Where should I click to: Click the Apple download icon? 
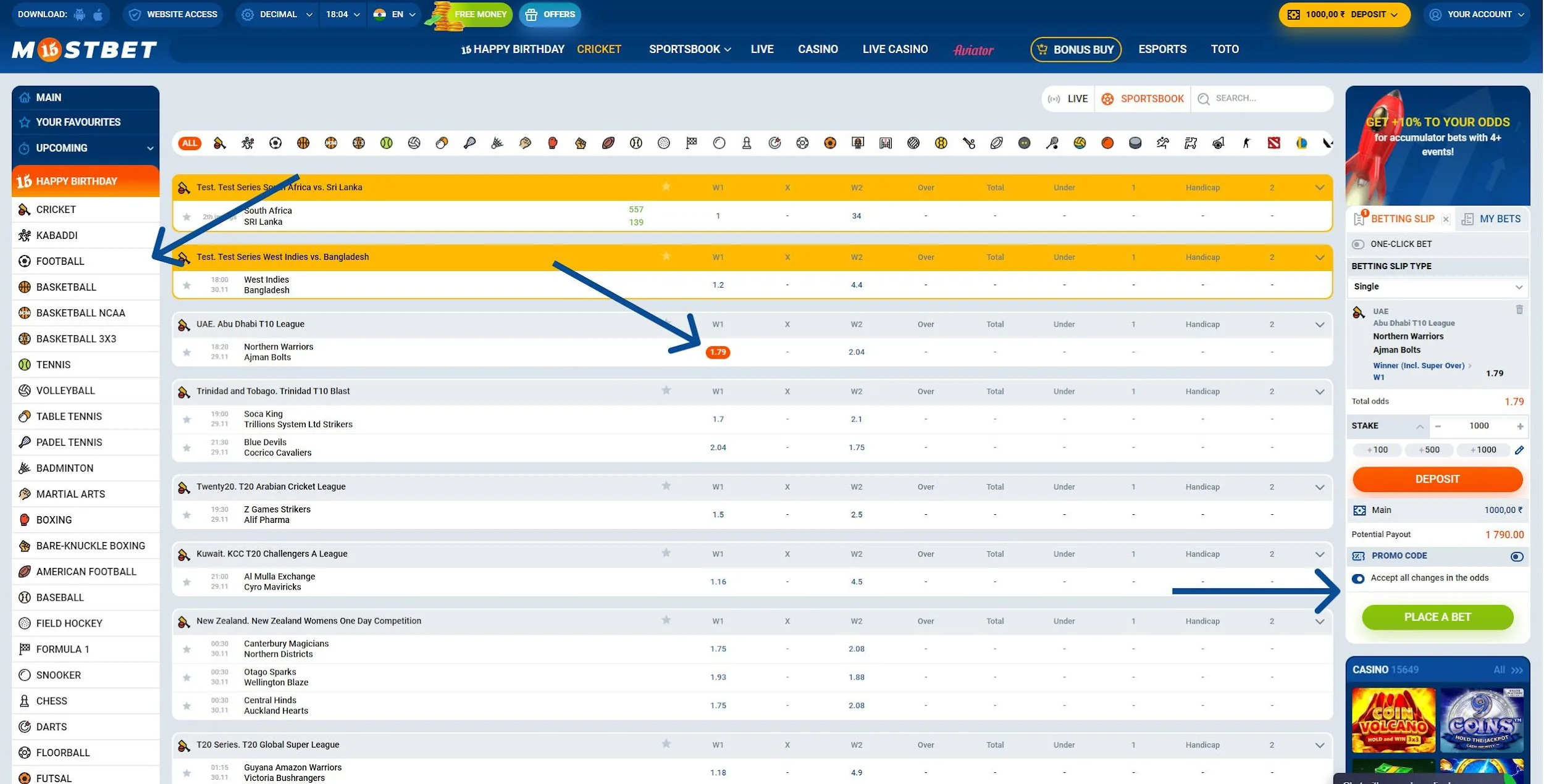tap(98, 14)
